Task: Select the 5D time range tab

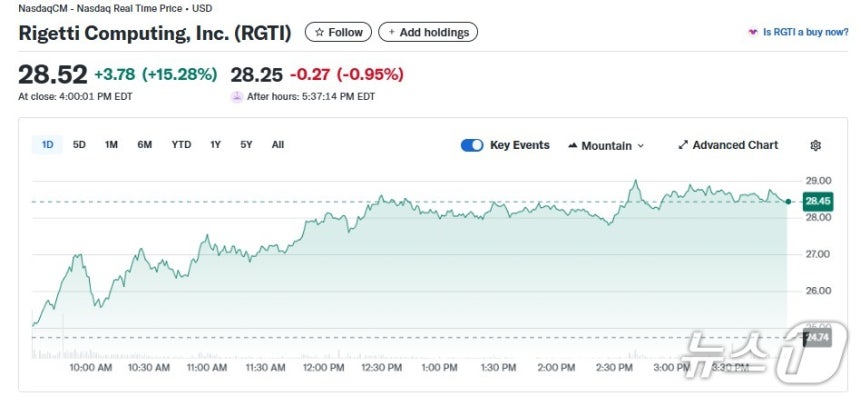Action: point(79,145)
